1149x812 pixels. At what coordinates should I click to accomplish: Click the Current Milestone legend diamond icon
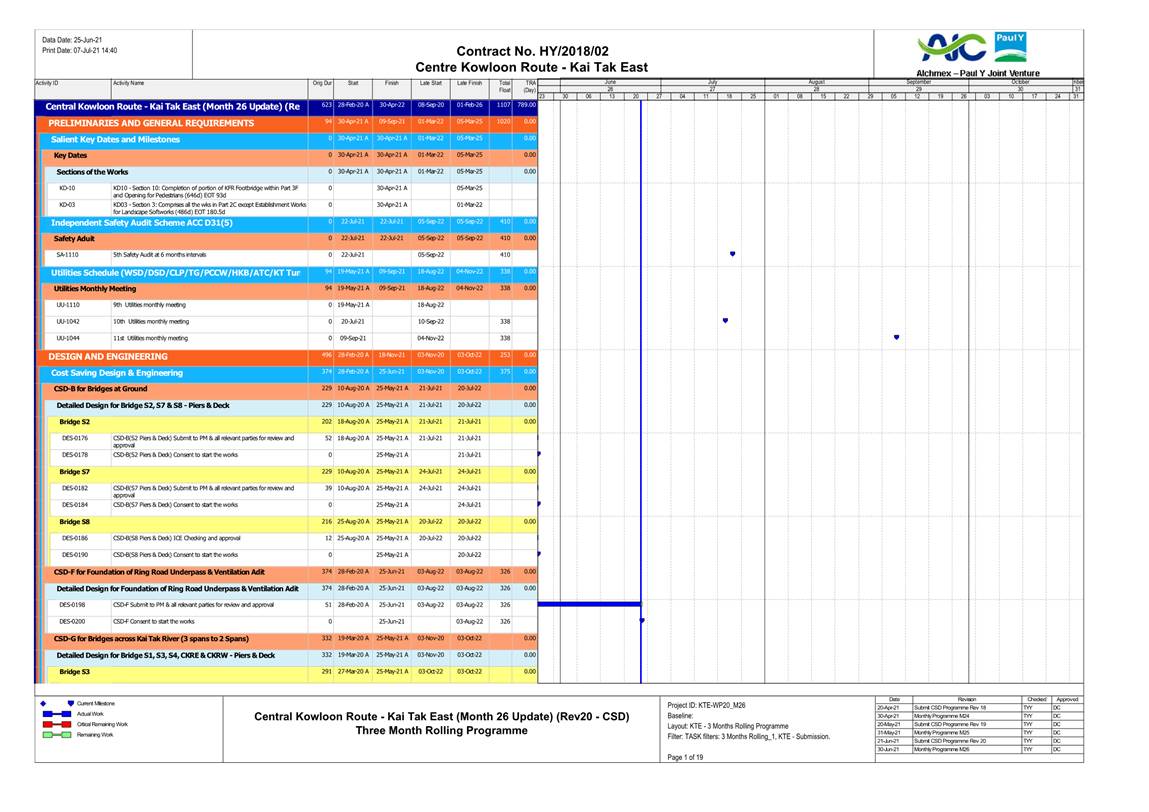(43, 703)
